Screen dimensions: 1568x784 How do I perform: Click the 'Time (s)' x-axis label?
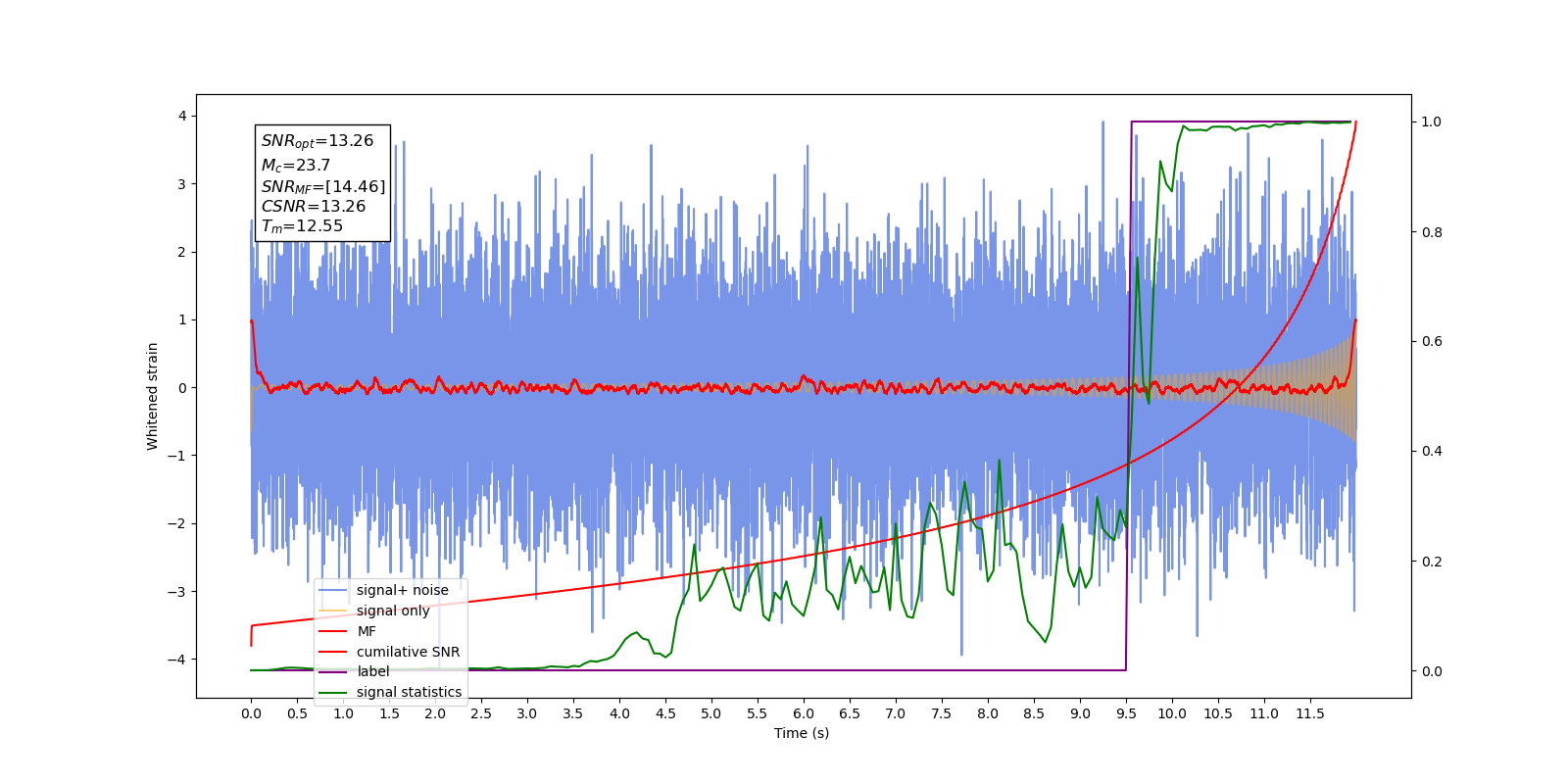(802, 733)
